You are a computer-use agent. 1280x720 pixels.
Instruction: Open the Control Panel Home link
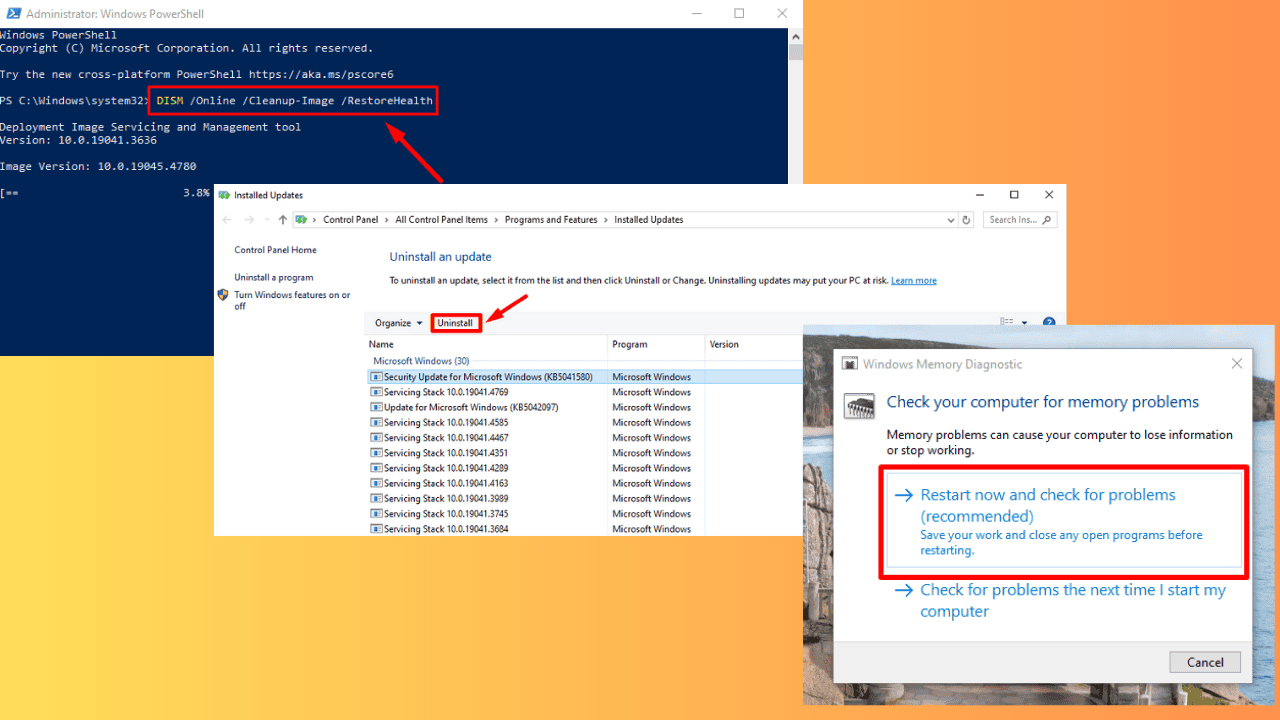coord(275,250)
